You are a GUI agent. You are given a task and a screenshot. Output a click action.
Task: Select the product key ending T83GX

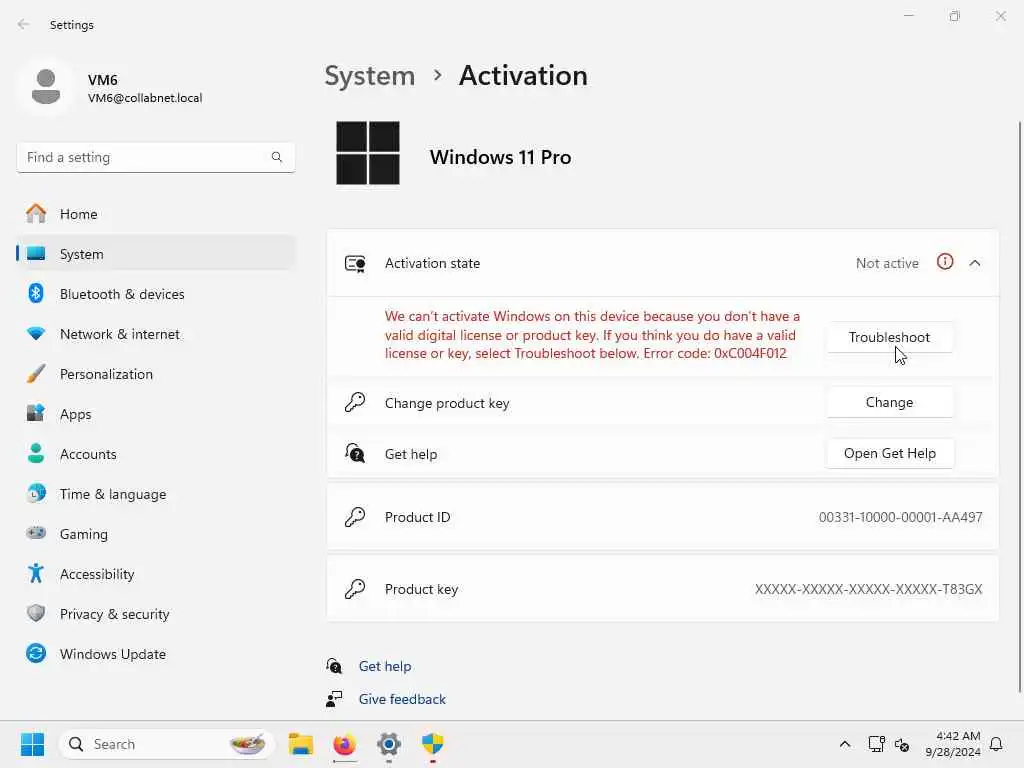pos(869,589)
